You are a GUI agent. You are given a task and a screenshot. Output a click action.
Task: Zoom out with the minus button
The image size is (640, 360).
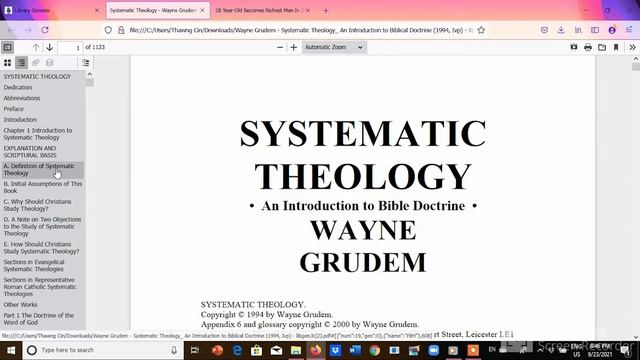[280, 47]
